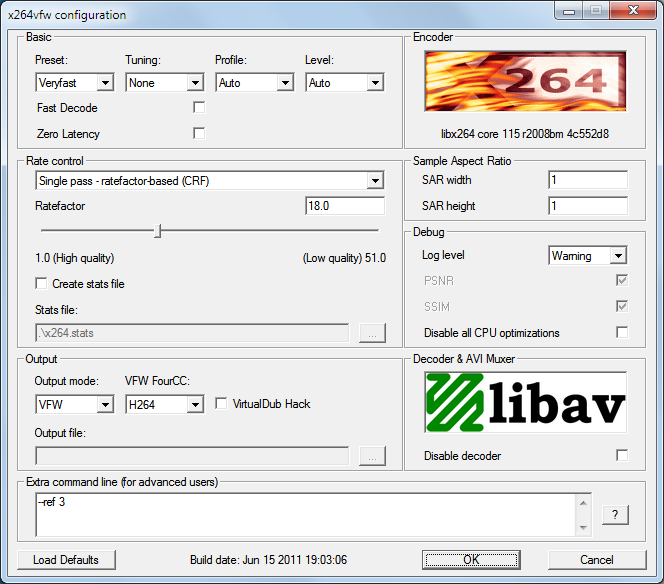Click in the Extra command line text box
The image size is (664, 584).
tap(306, 515)
